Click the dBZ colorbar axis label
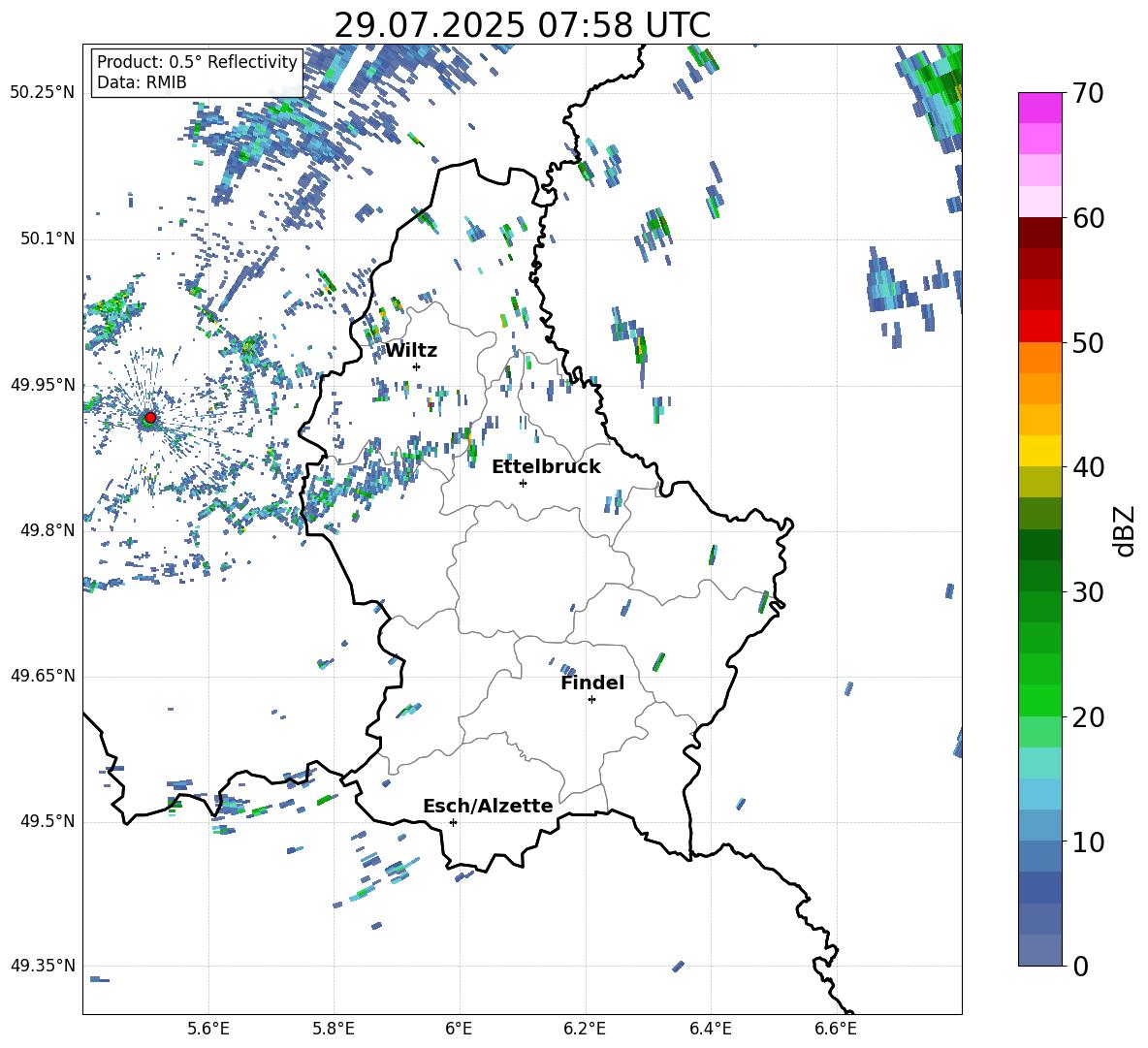 tap(1125, 530)
